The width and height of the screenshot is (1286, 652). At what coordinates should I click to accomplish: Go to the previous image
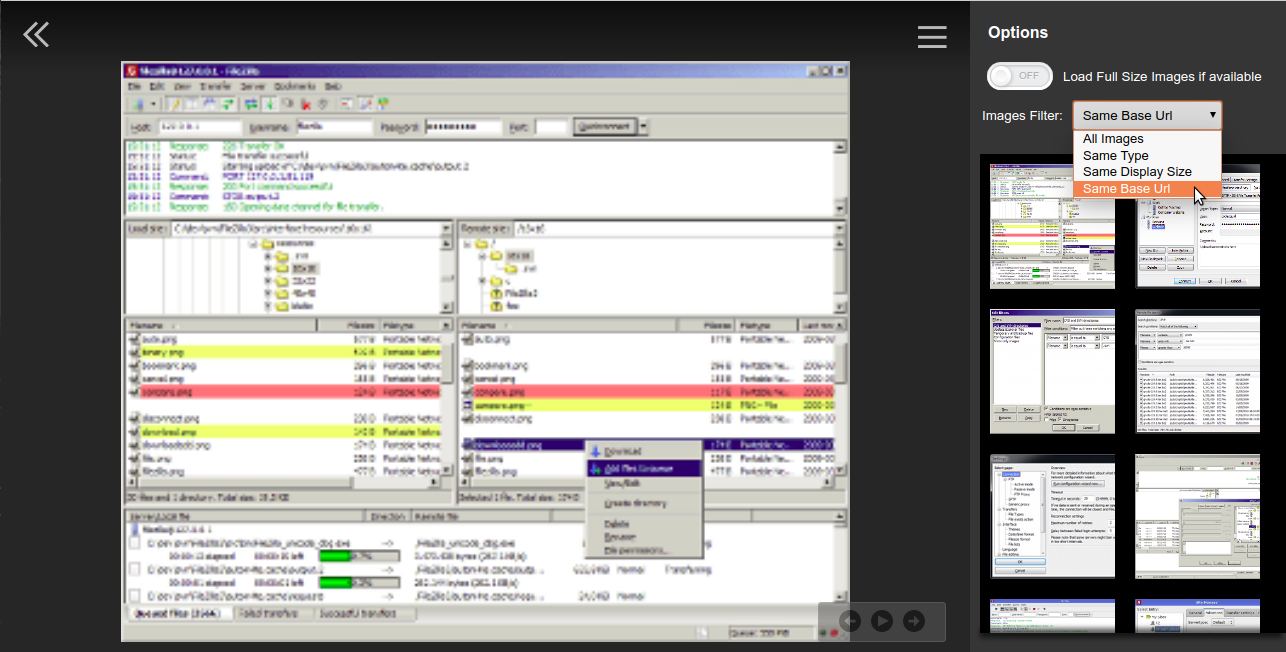point(850,621)
